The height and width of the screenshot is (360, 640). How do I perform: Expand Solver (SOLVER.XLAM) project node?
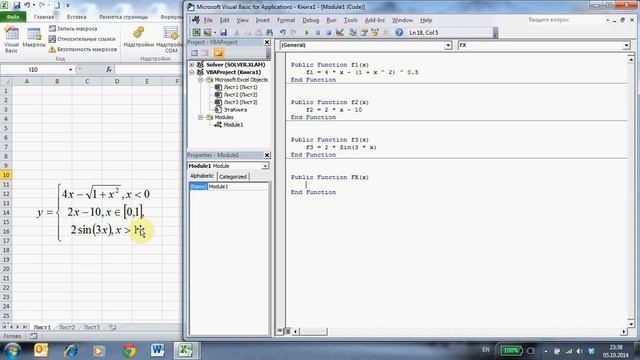point(191,64)
